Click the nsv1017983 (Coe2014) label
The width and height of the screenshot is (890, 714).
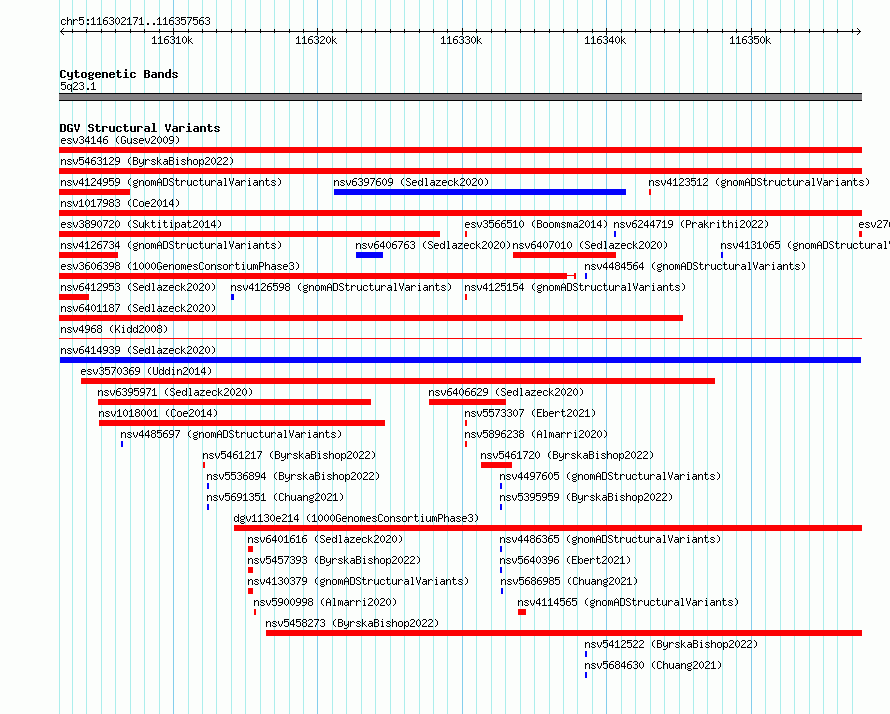[x=120, y=203]
